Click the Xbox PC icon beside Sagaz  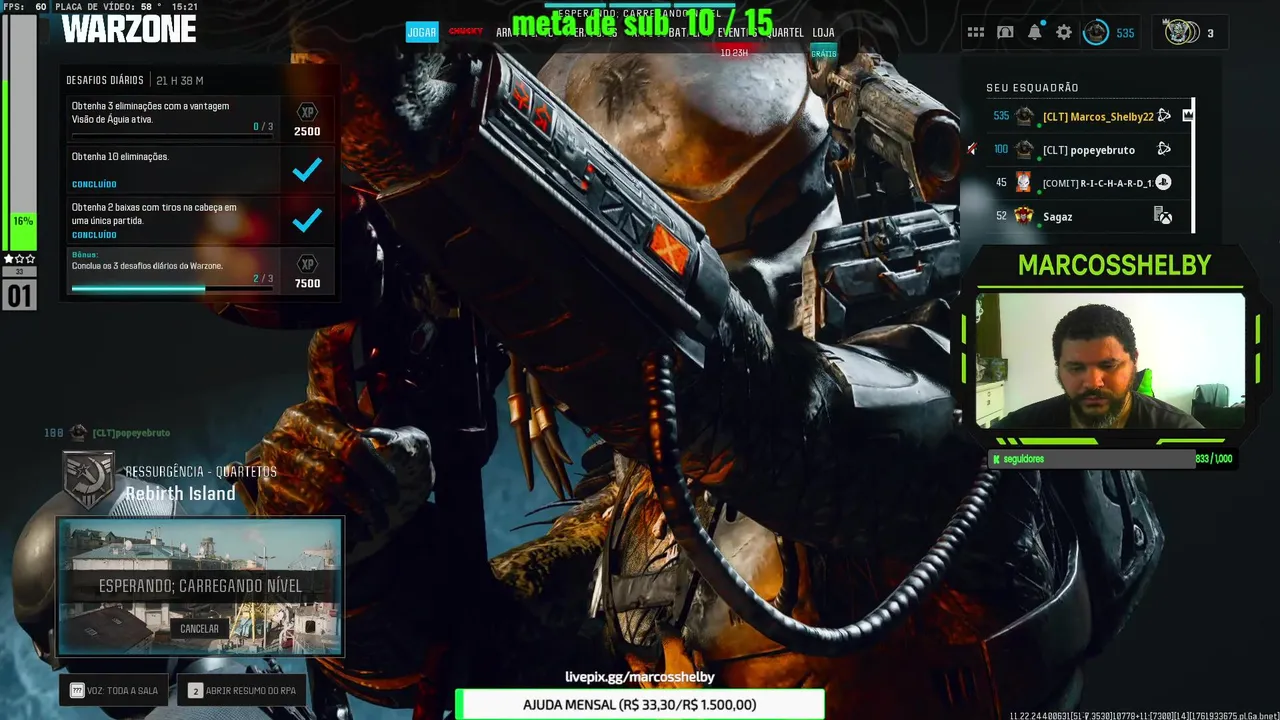pos(1163,215)
